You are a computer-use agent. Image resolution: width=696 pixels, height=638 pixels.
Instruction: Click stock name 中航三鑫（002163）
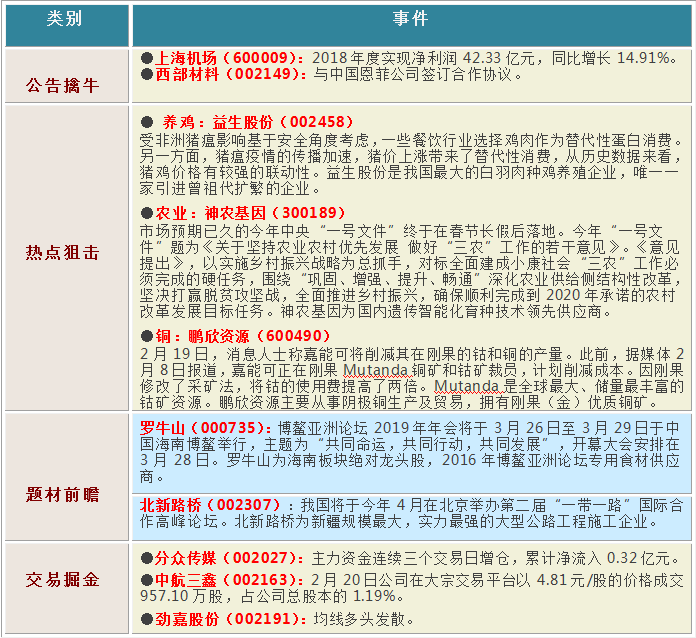coord(226,580)
